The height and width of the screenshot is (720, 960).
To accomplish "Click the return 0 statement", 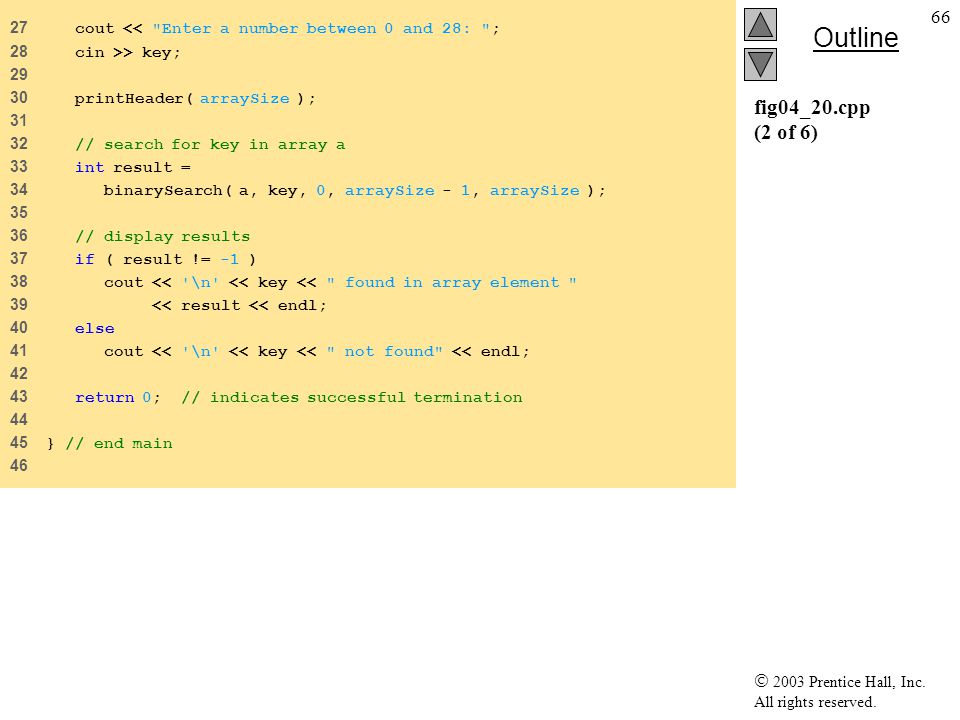I will [x=118, y=397].
